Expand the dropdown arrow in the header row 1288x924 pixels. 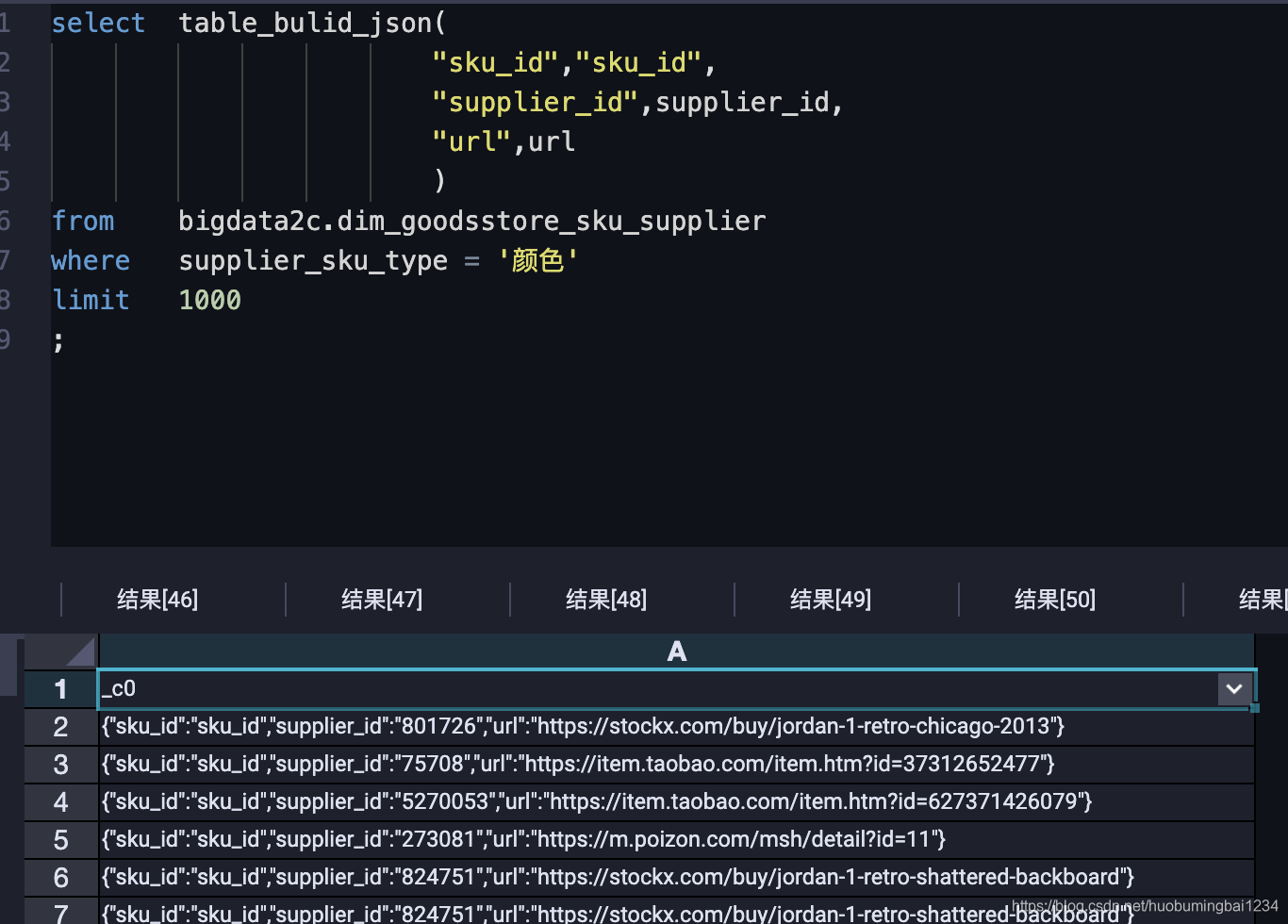1234,688
